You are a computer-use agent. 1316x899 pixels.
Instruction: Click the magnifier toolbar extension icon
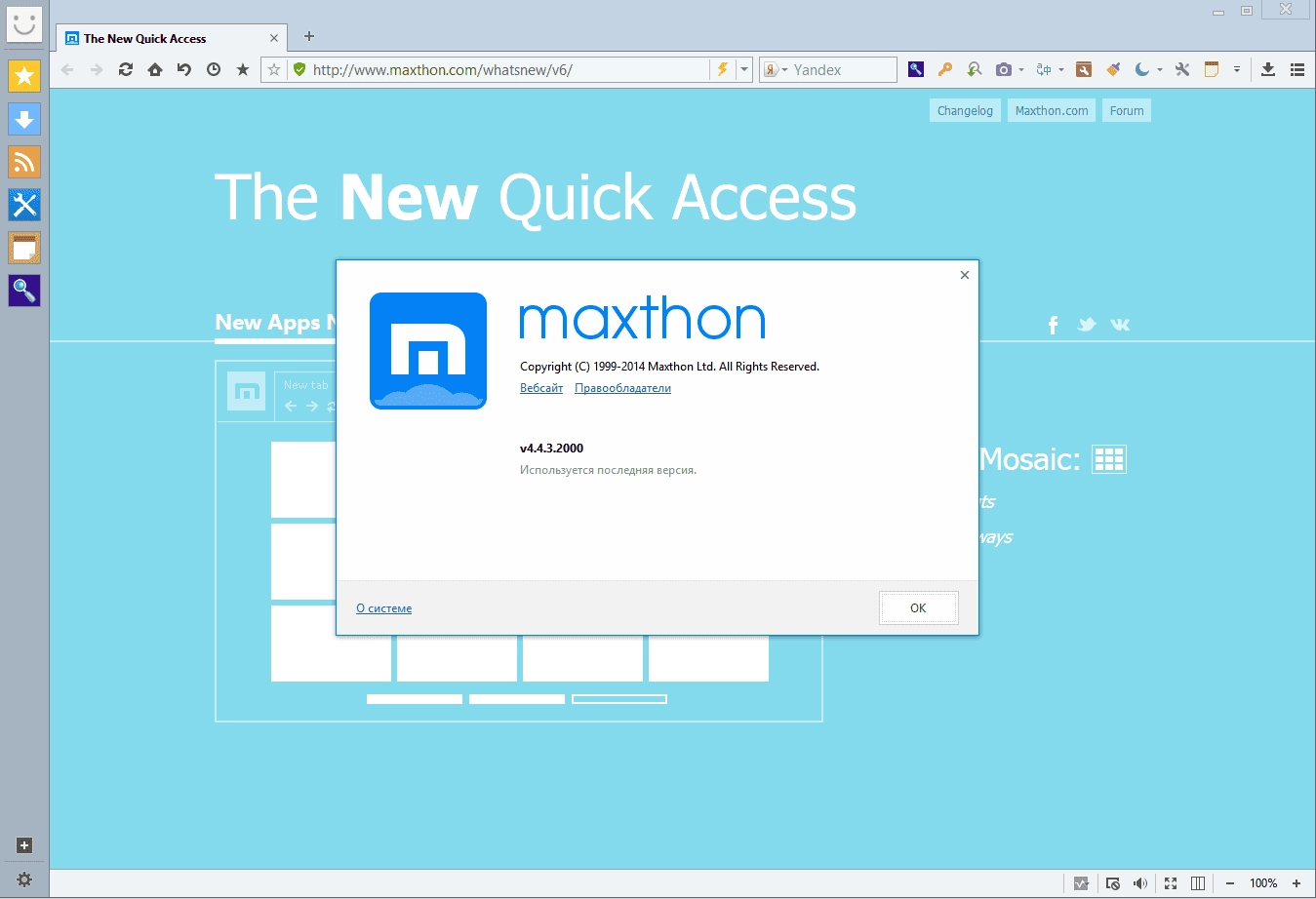916,69
